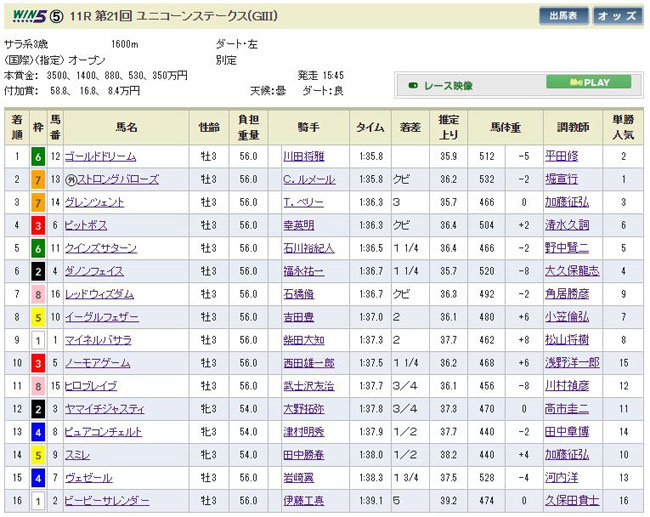Open jockey profile for 武士沢友治

click(x=308, y=386)
